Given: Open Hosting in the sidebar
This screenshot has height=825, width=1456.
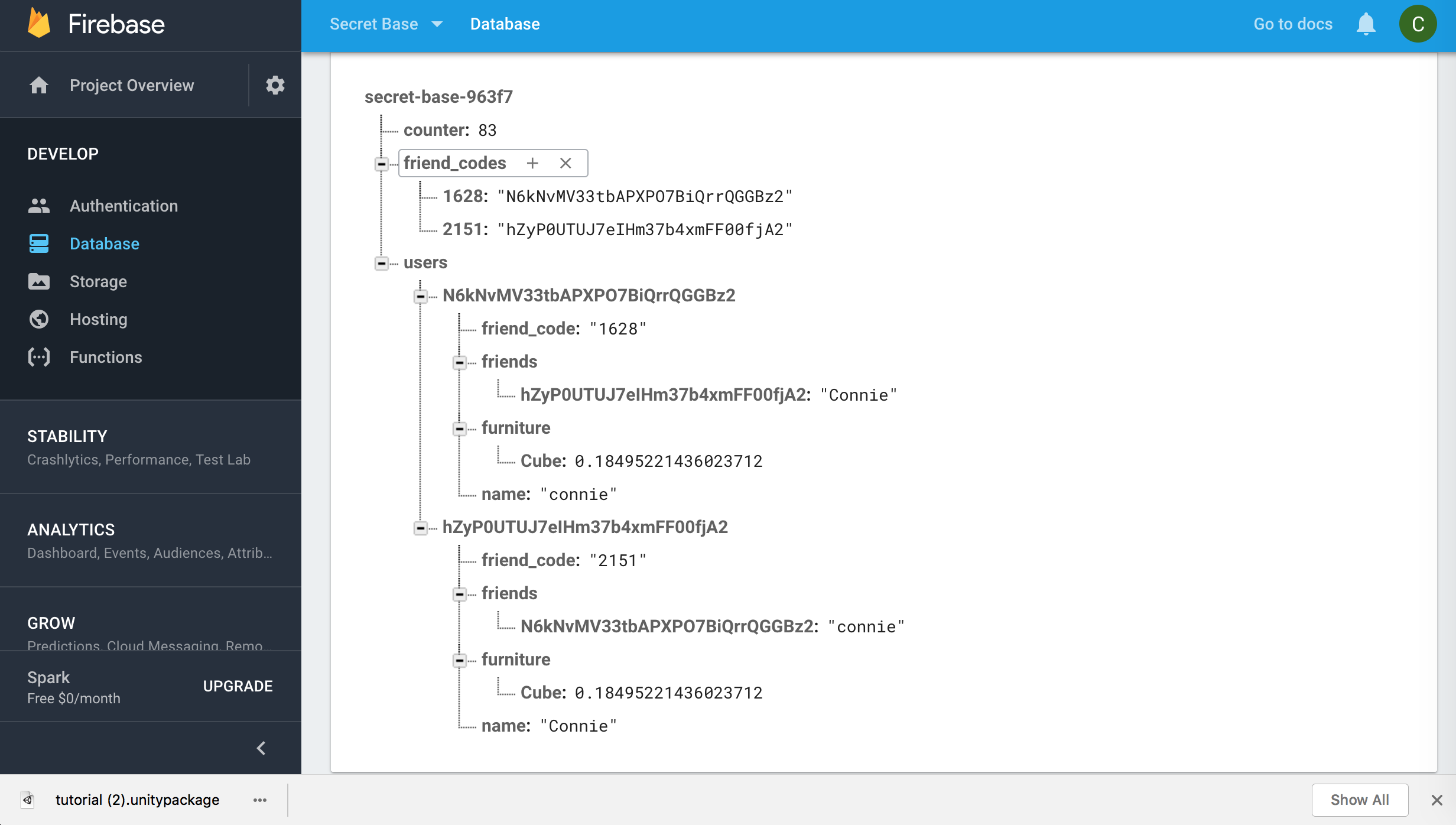Looking at the screenshot, I should (98, 319).
